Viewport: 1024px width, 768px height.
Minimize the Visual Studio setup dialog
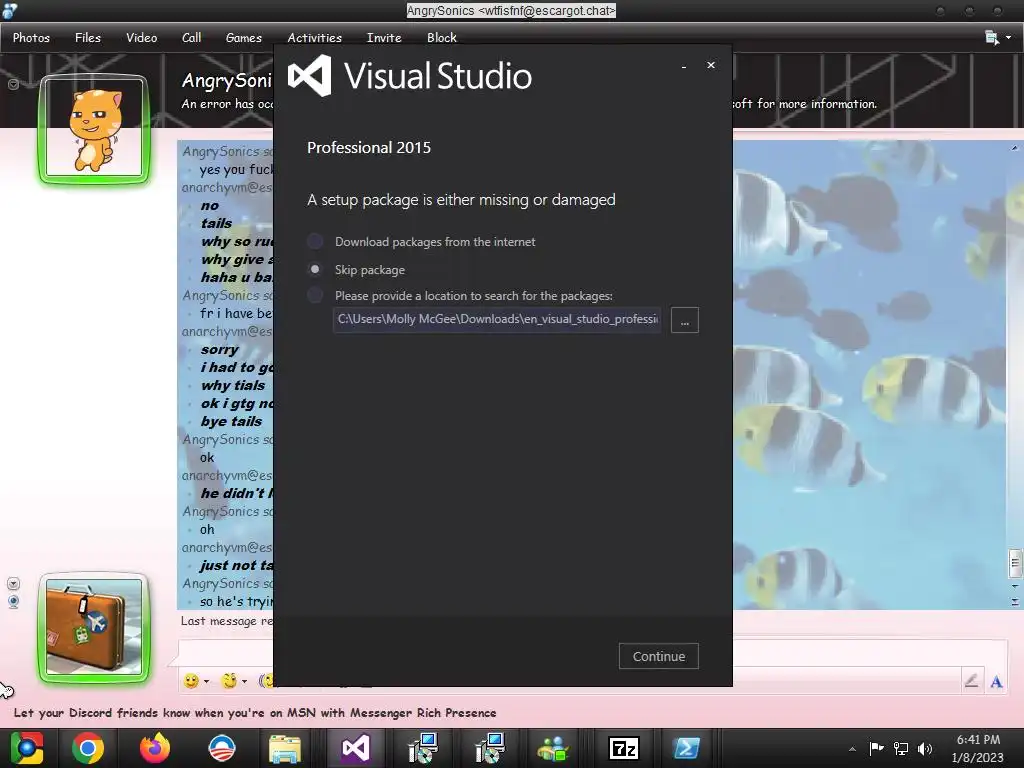(x=684, y=66)
